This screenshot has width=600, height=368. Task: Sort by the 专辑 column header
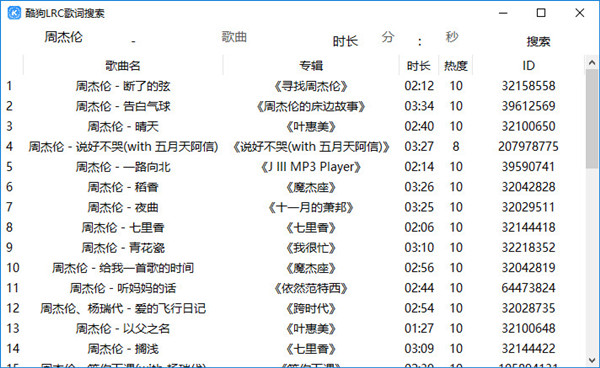click(311, 65)
